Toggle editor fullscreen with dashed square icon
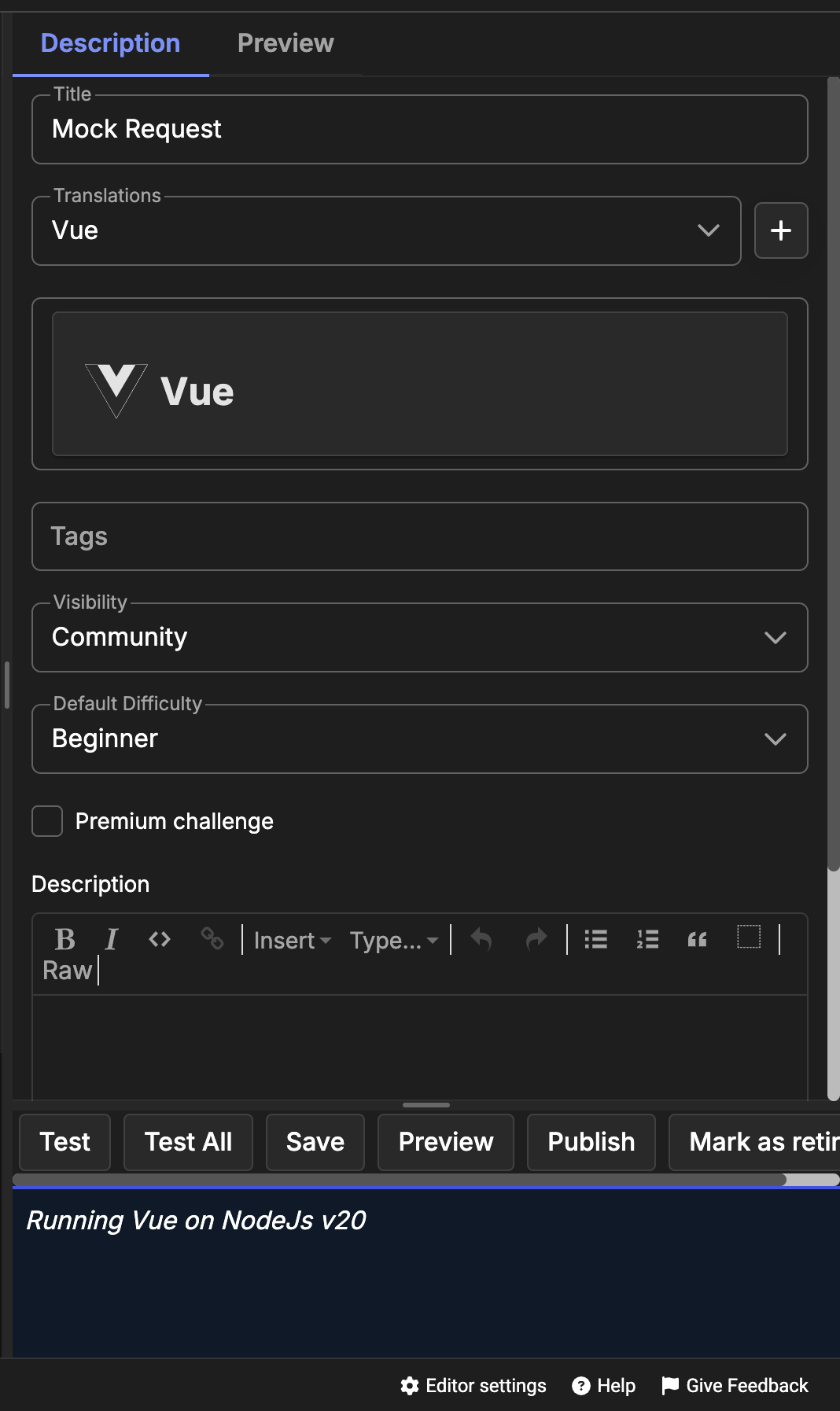Screen dimensions: 840x1411 (x=749, y=937)
